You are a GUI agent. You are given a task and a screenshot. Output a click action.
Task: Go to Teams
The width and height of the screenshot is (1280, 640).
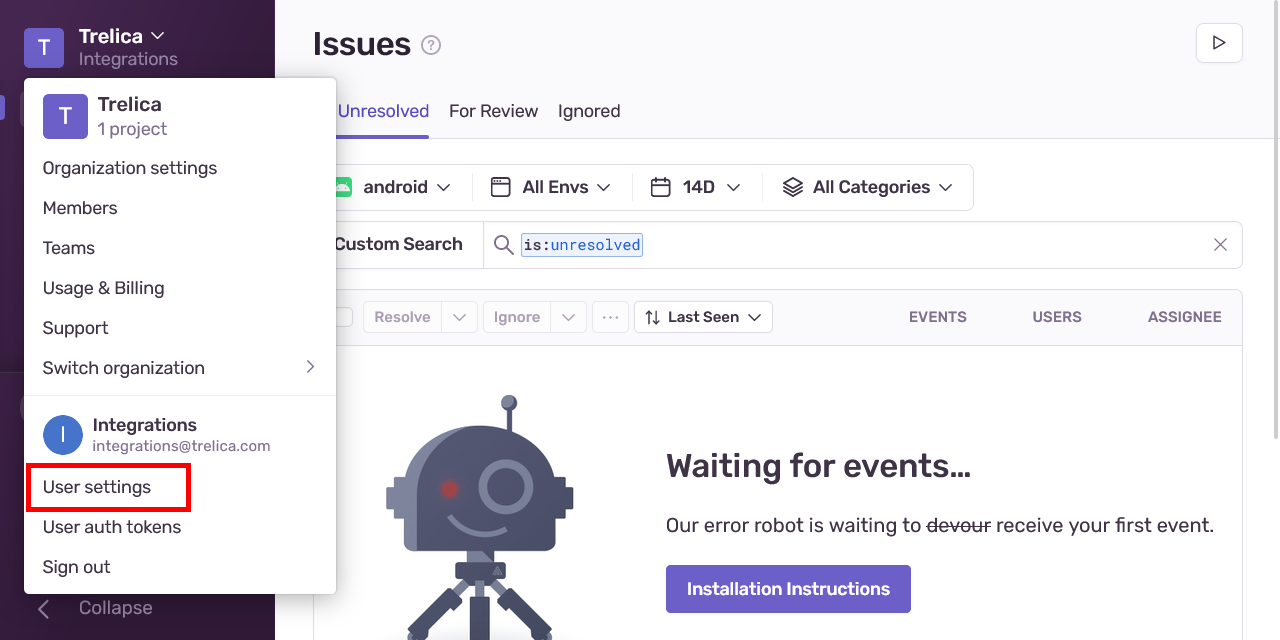(x=69, y=248)
